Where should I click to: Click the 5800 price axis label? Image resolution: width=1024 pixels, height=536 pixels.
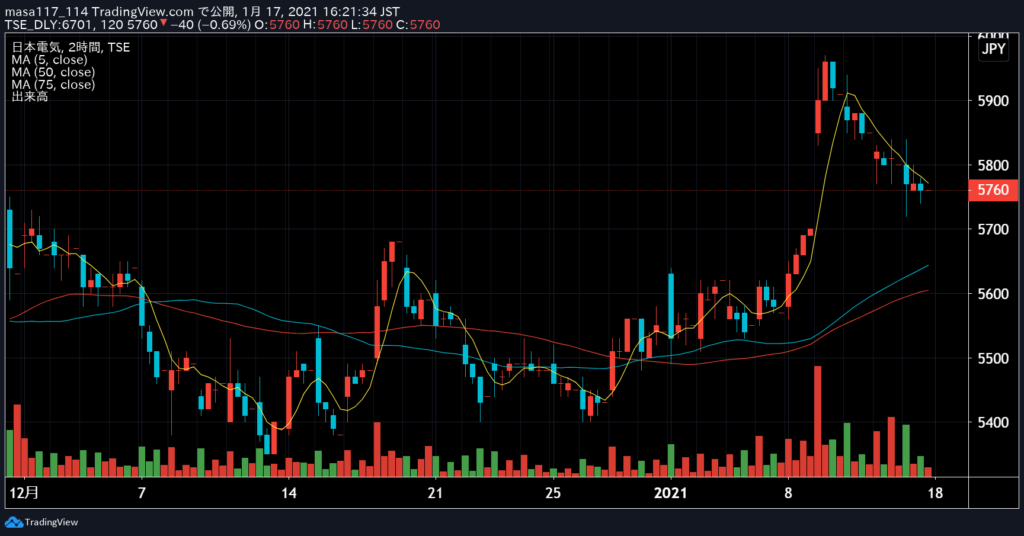click(x=993, y=166)
